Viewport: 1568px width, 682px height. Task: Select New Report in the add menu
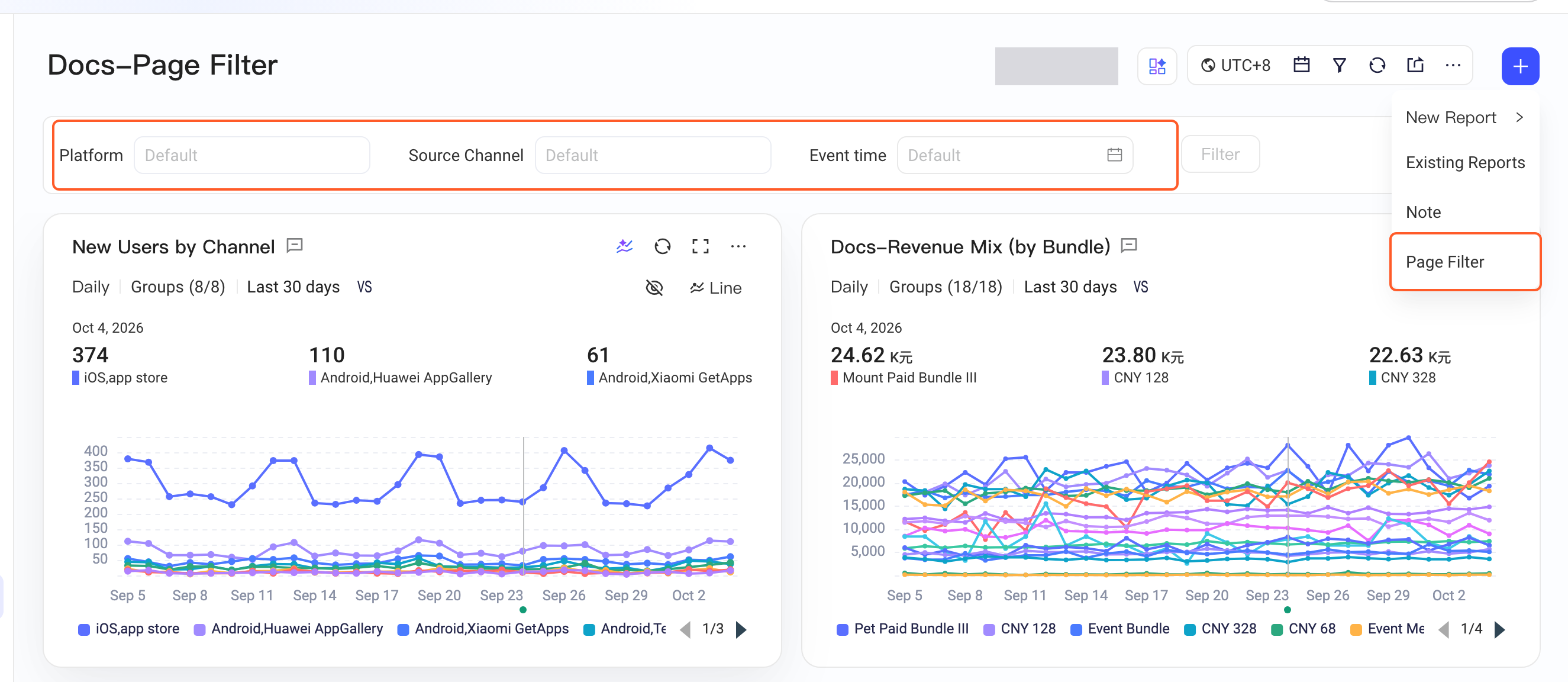[1464, 117]
